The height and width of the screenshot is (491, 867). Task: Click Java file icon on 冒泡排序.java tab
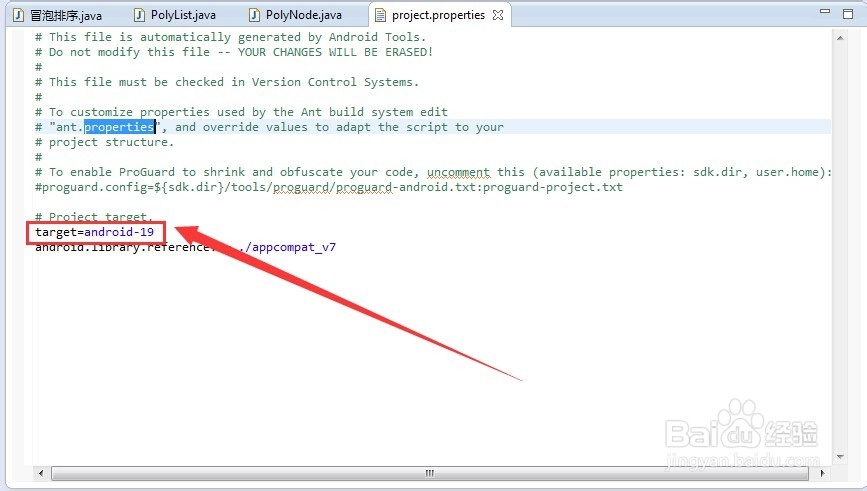[18, 15]
